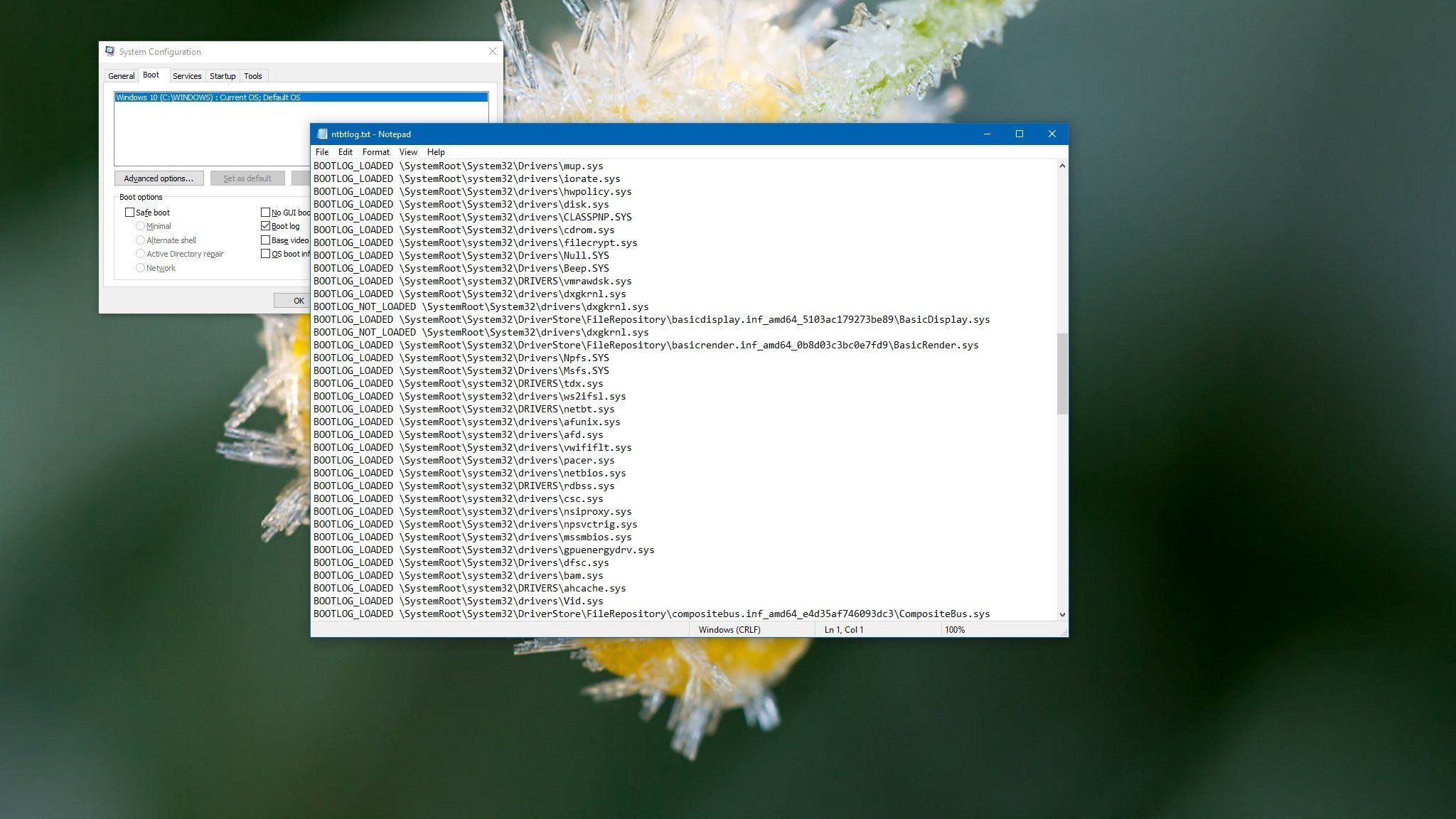1456x819 pixels.
Task: Open the File menu in Notepad
Action: [x=322, y=152]
